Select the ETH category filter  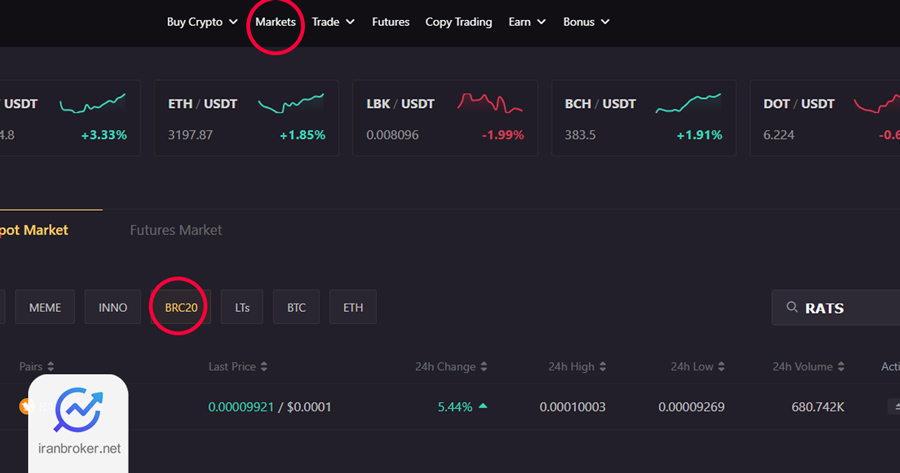click(353, 307)
